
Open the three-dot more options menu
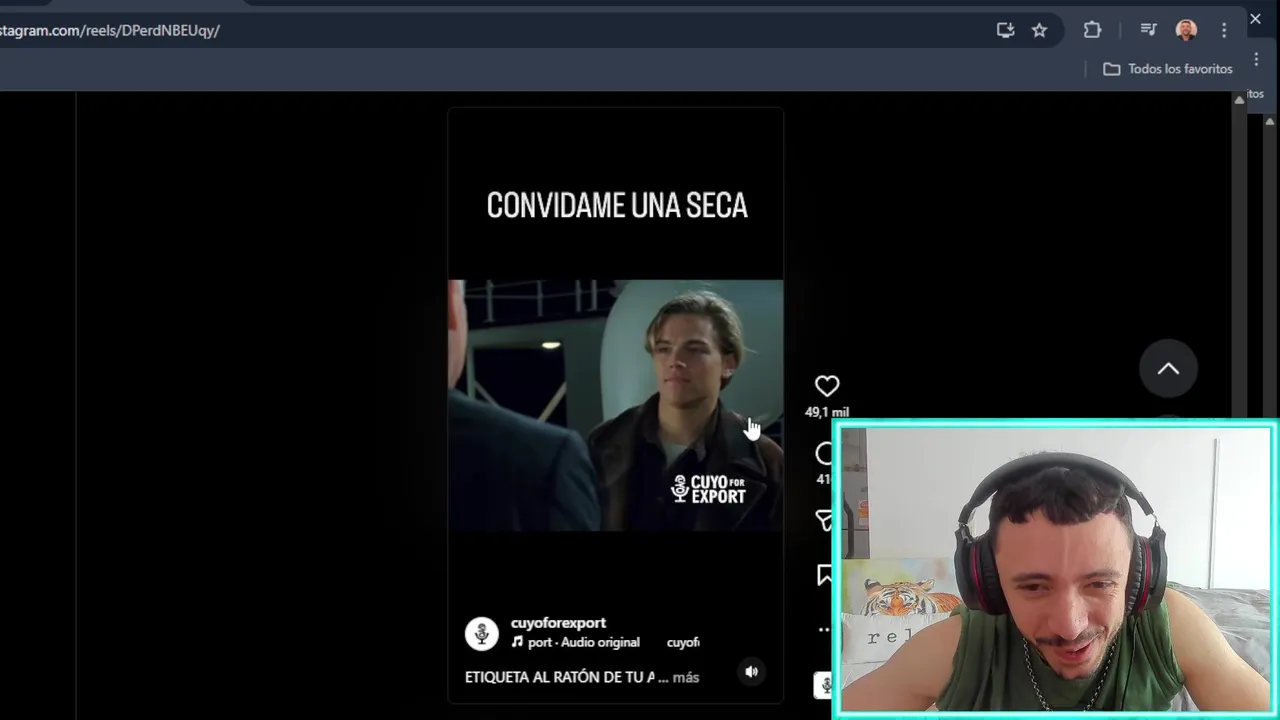pos(825,630)
